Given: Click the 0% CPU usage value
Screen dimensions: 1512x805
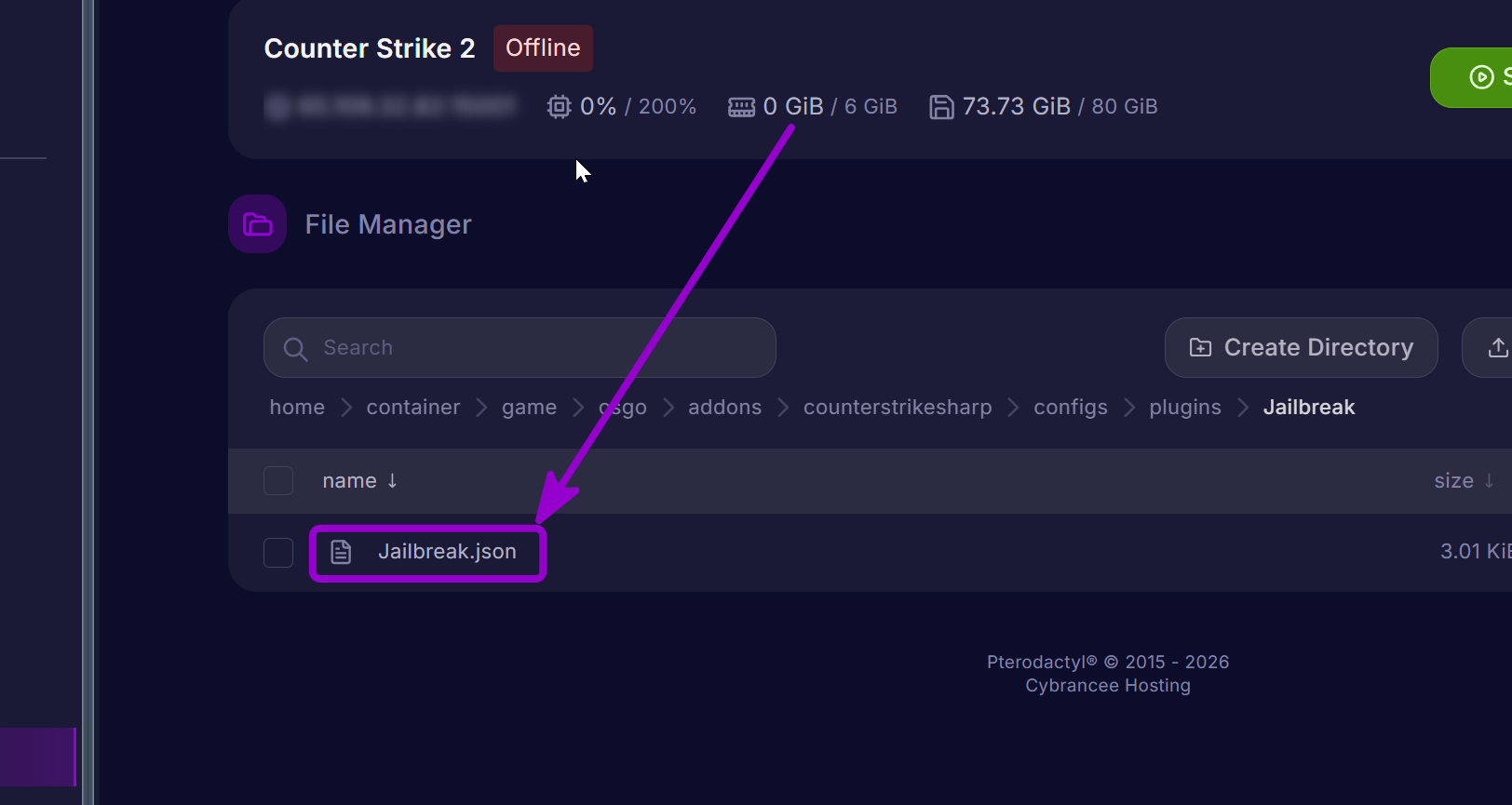Looking at the screenshot, I should 598,107.
